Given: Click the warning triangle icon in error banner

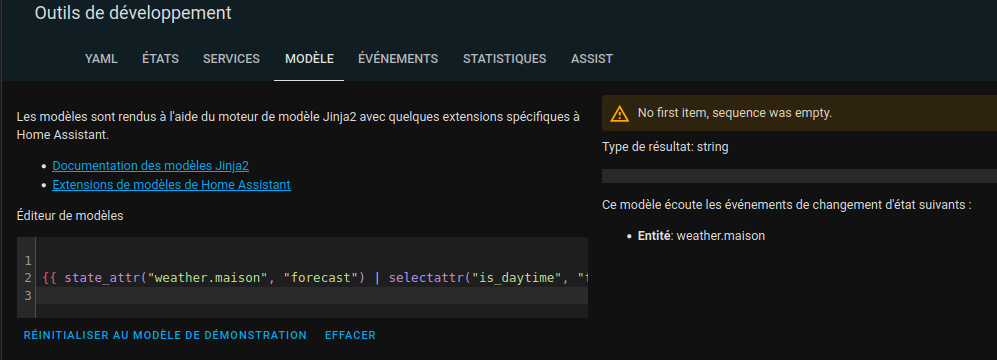Looking at the screenshot, I should coord(619,114).
